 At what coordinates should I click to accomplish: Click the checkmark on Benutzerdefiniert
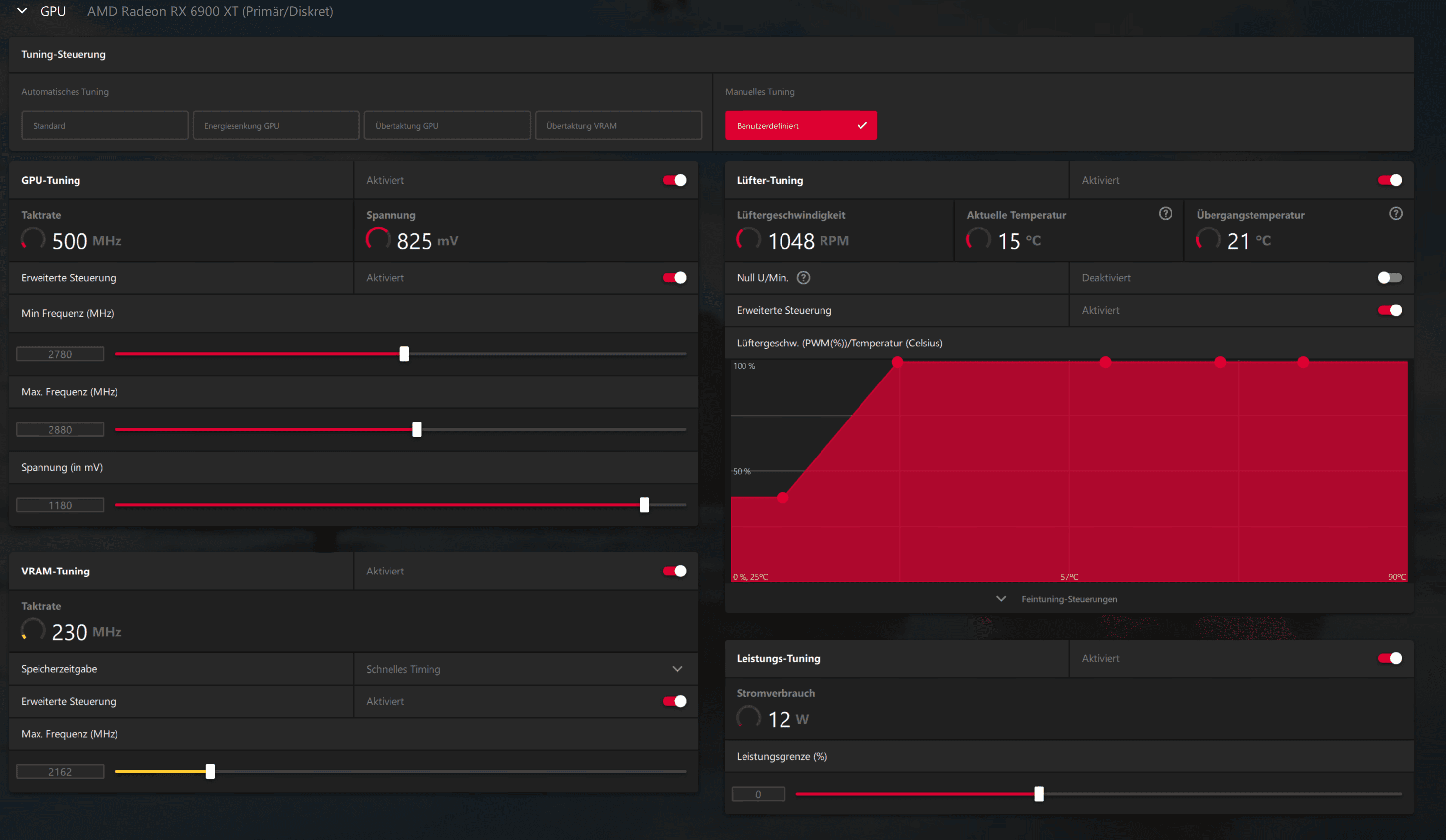pyautogui.click(x=862, y=125)
